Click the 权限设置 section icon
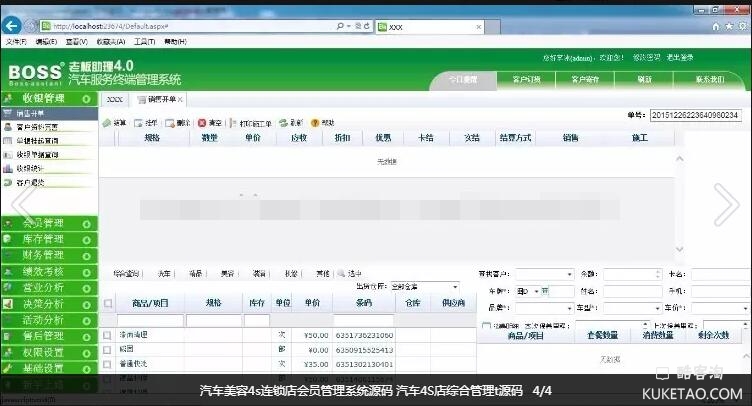Viewport: 752px width, 406px height. (x=8, y=353)
